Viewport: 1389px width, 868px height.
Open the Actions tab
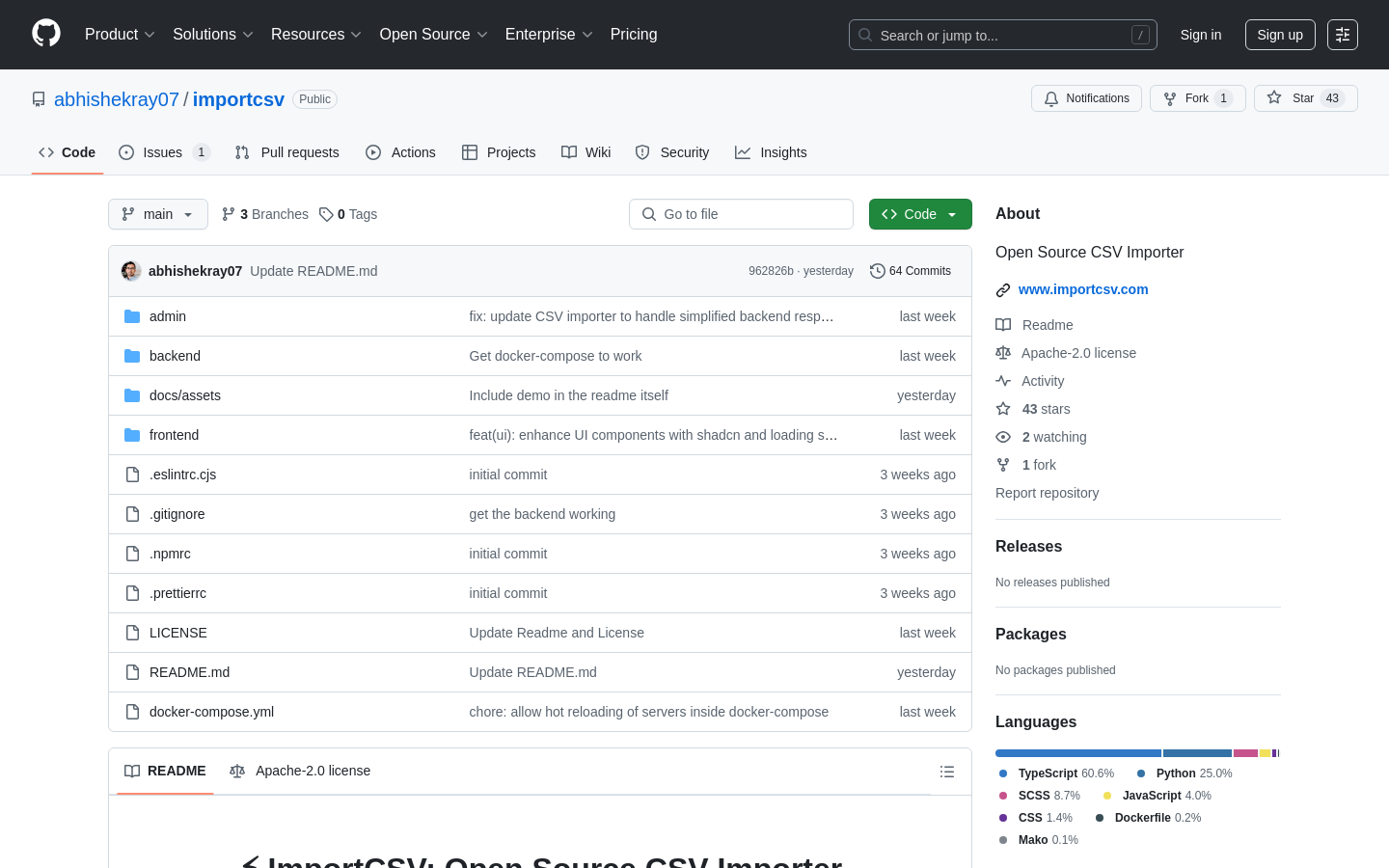click(x=400, y=152)
